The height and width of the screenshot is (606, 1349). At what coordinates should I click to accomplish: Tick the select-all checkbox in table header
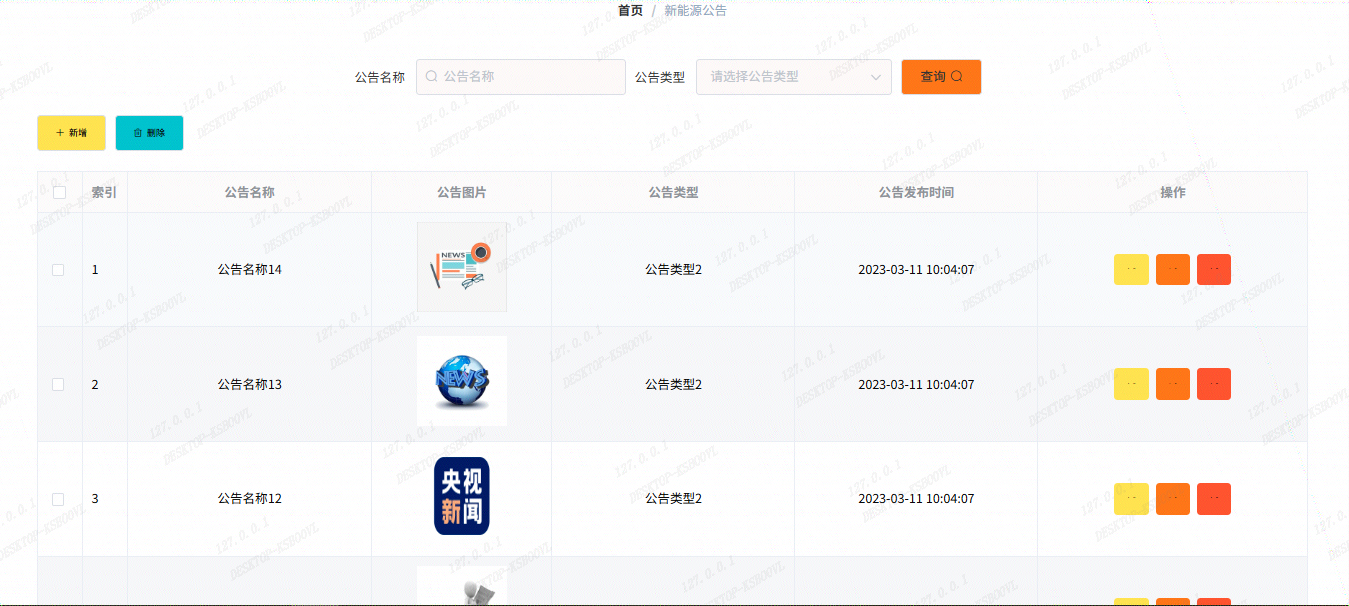click(x=59, y=192)
